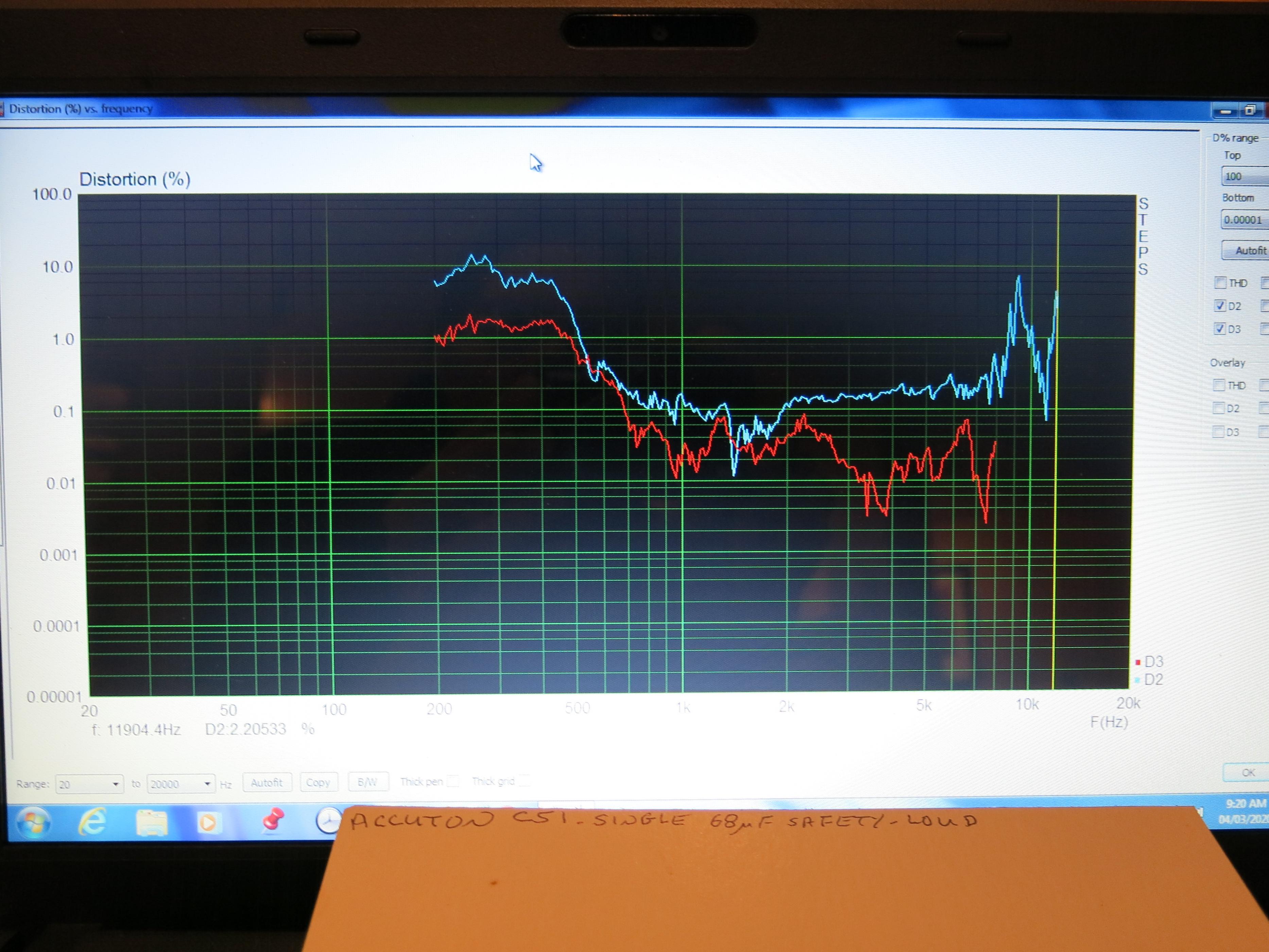Click the 'Distortion (%) vs. frequency' title bar
This screenshot has width=1269, height=952.
(x=81, y=109)
